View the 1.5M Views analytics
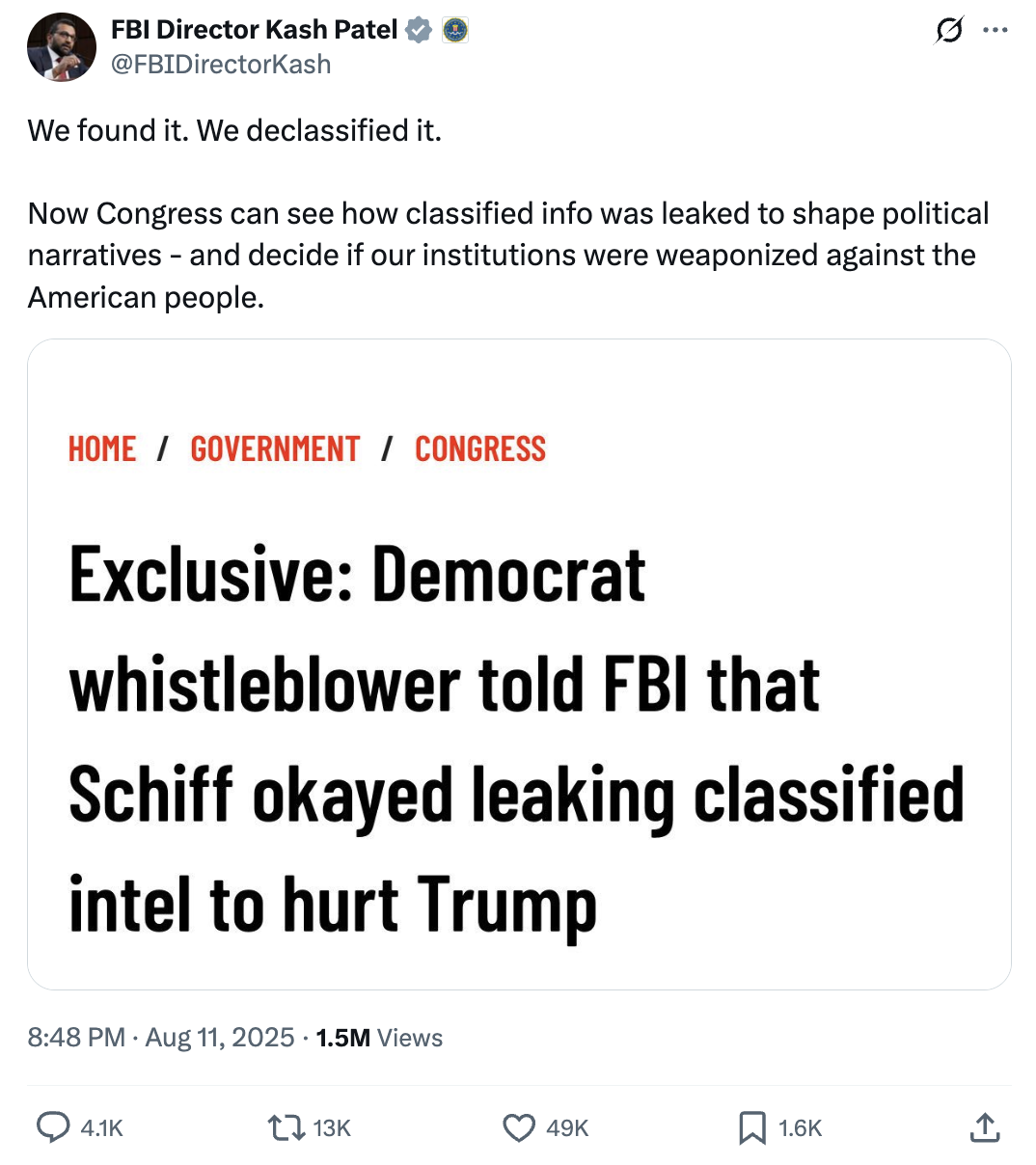The height and width of the screenshot is (1165, 1036). coord(379,1038)
